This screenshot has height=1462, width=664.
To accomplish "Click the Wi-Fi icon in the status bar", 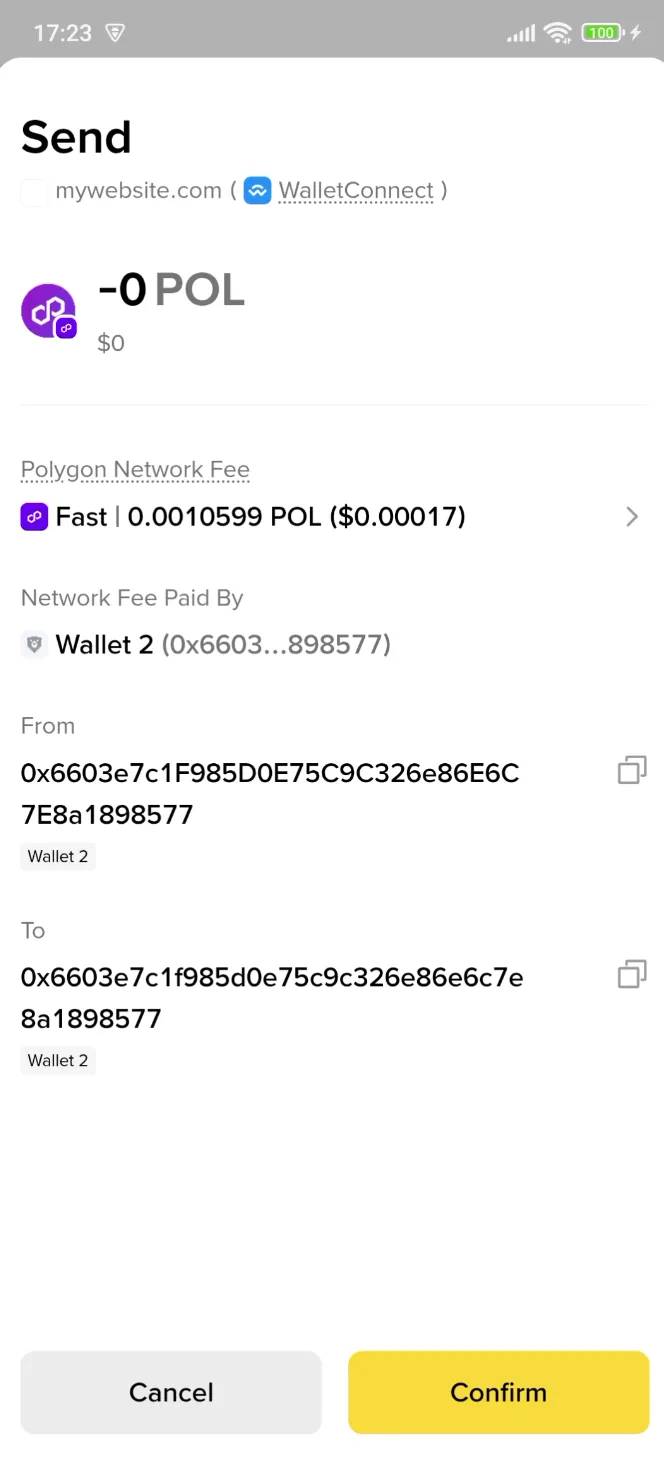I will click(x=558, y=32).
